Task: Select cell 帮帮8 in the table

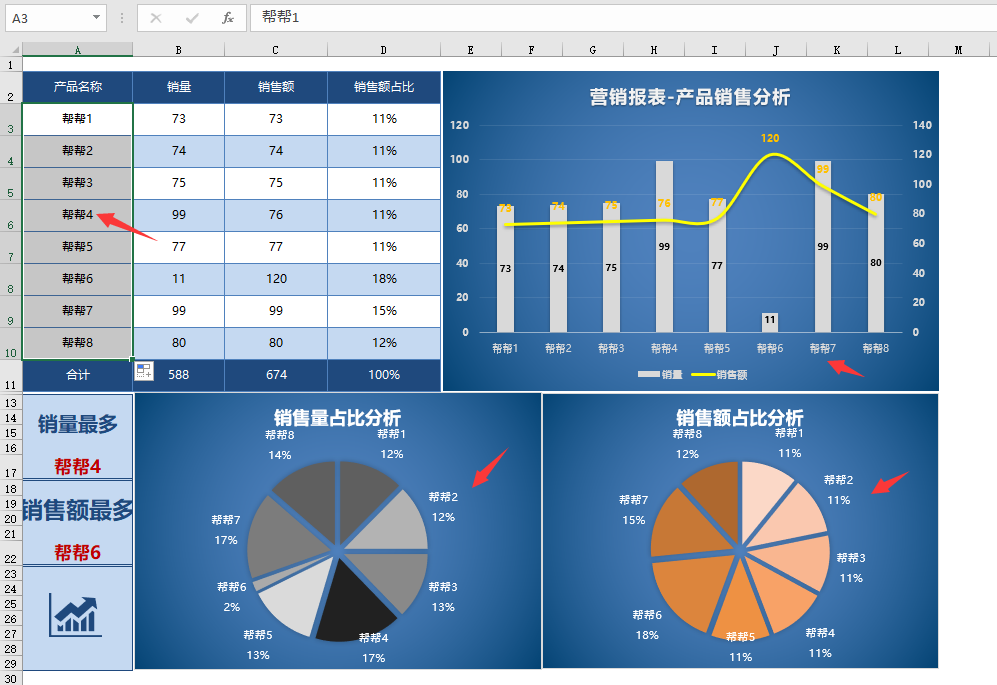Action: (x=78, y=343)
